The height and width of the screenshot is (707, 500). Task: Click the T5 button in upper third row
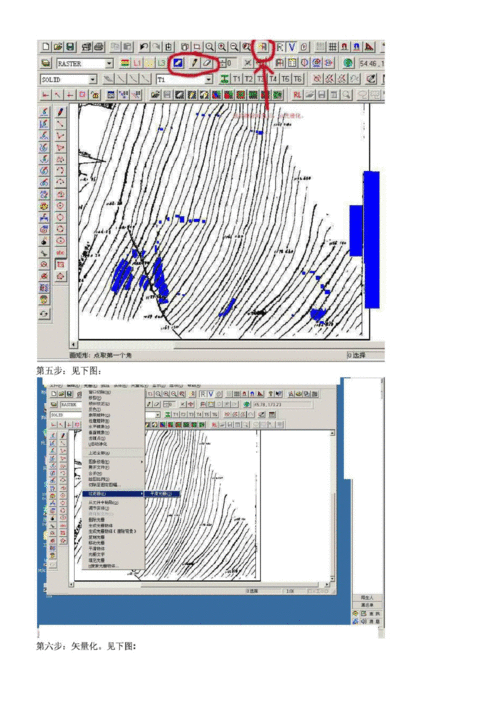[x=285, y=79]
